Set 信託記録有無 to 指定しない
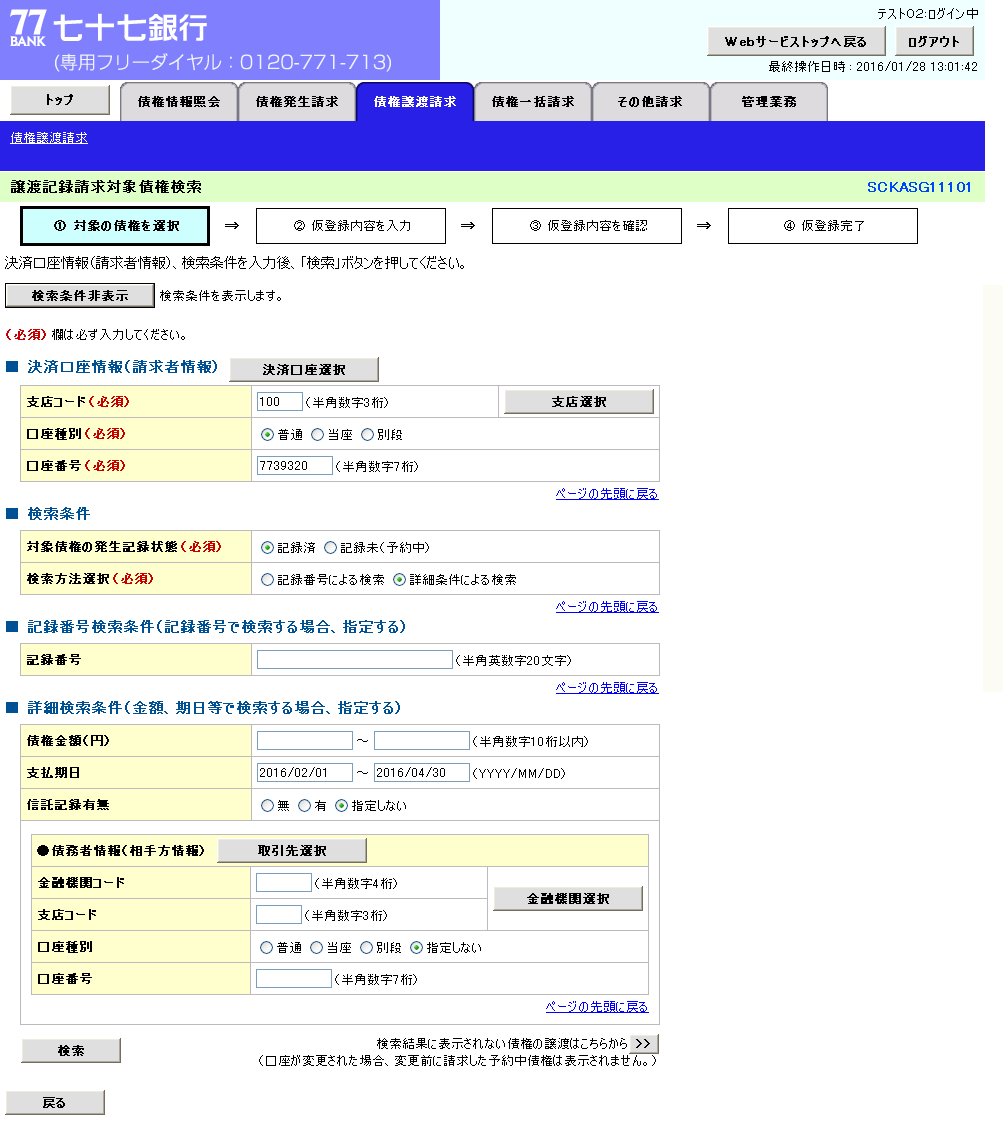The image size is (1003, 1129). 342,806
